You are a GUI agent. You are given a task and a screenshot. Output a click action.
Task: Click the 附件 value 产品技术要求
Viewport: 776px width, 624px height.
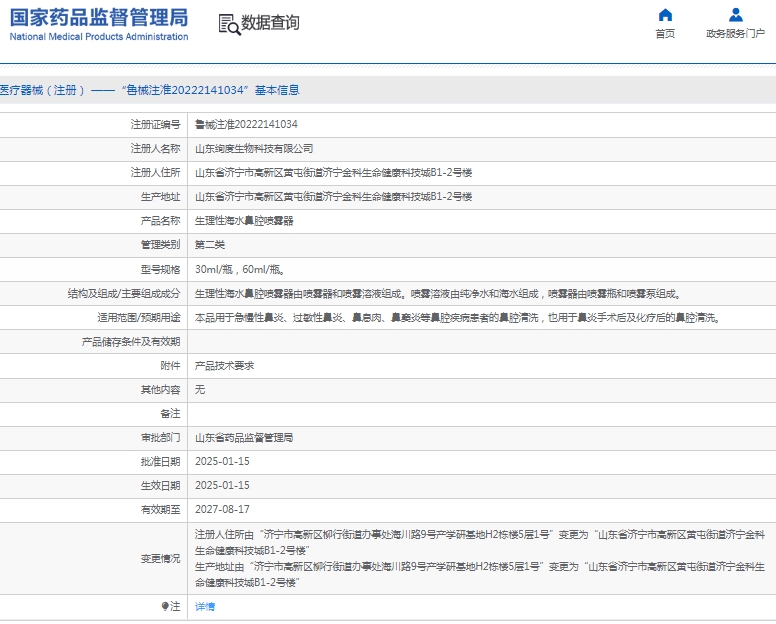pyautogui.click(x=224, y=366)
